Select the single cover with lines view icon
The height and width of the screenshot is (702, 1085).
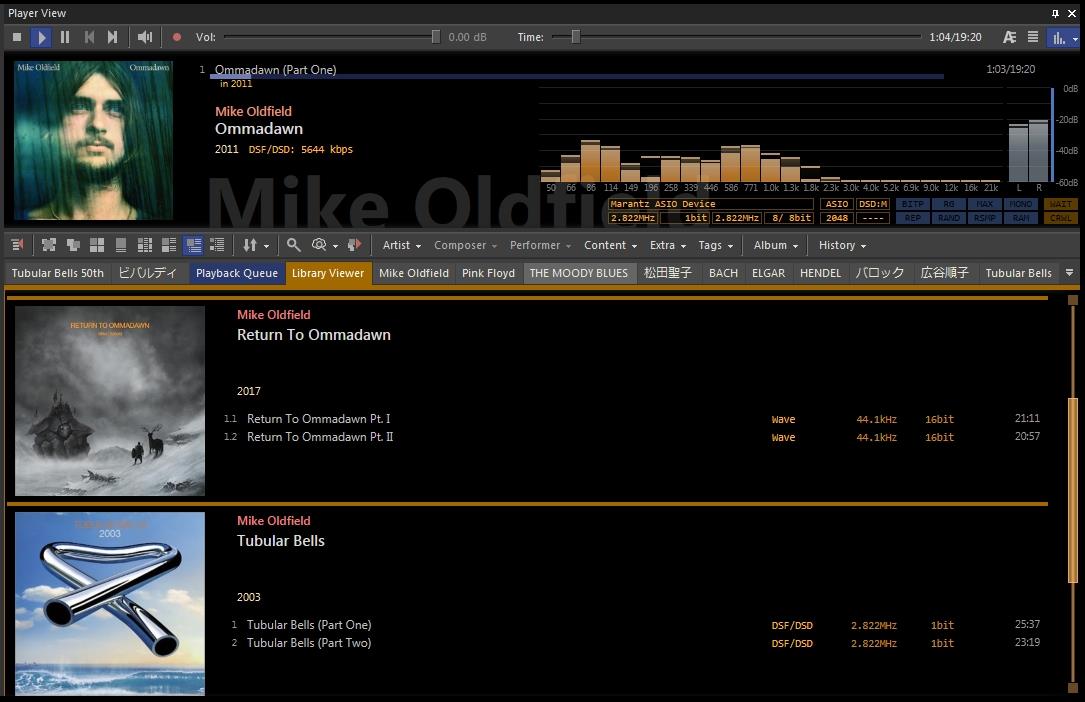point(121,245)
